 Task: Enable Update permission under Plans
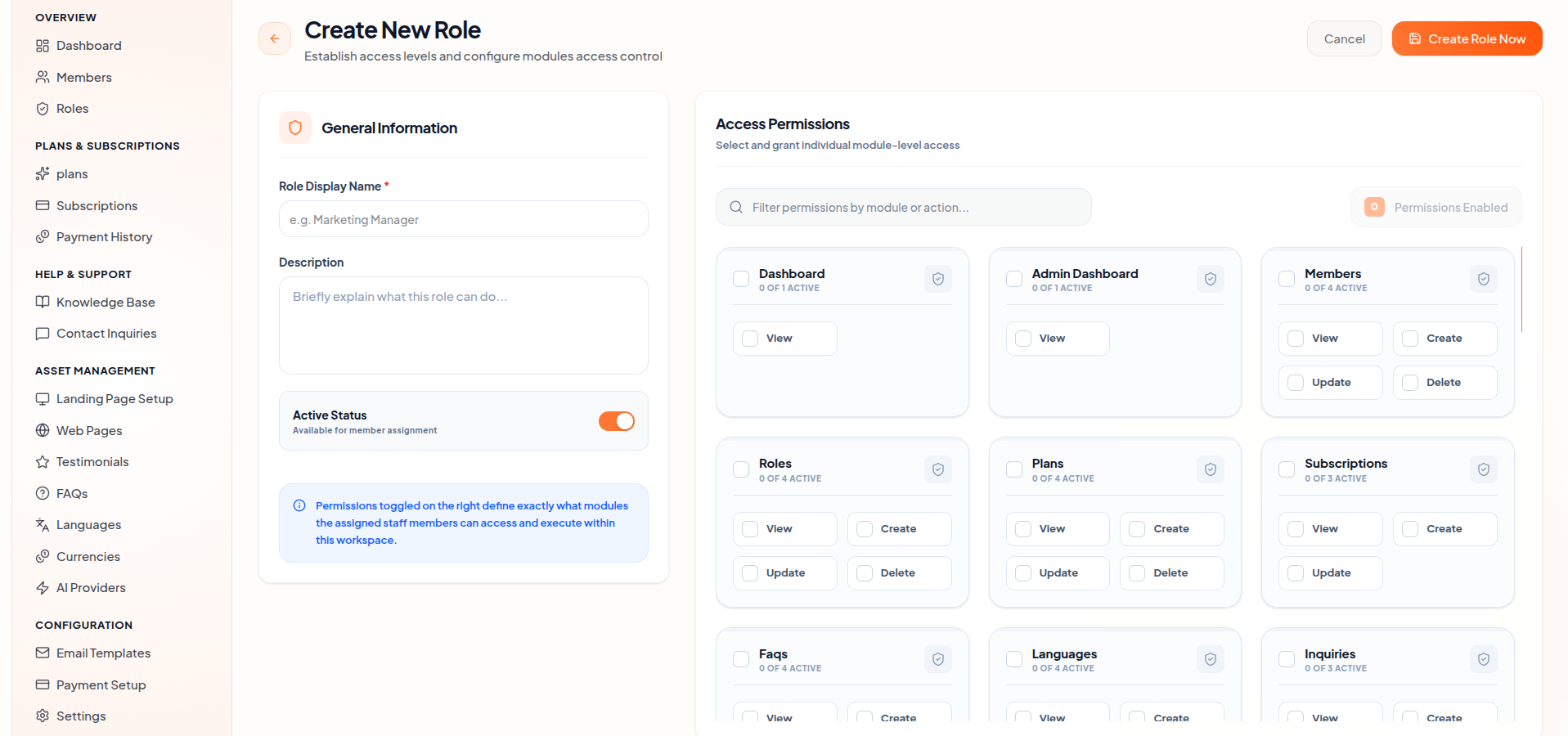(1023, 573)
